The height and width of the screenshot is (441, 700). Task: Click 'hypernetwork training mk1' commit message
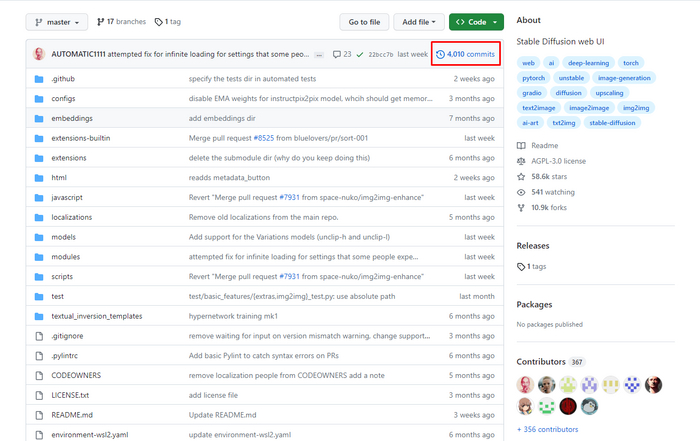[233, 316]
